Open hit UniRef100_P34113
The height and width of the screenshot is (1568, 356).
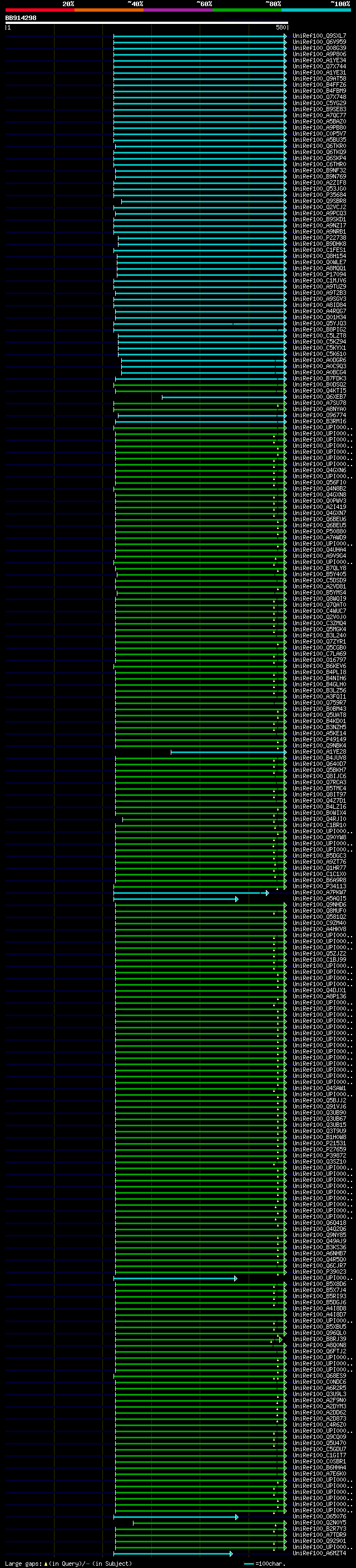[319, 886]
